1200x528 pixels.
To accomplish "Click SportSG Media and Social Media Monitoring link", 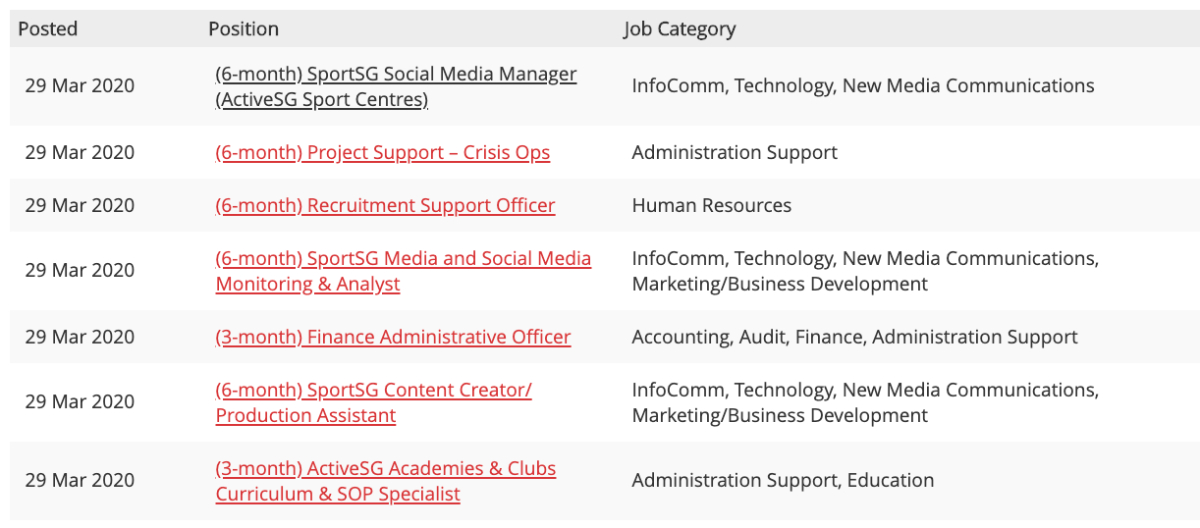I will pyautogui.click(x=403, y=259).
